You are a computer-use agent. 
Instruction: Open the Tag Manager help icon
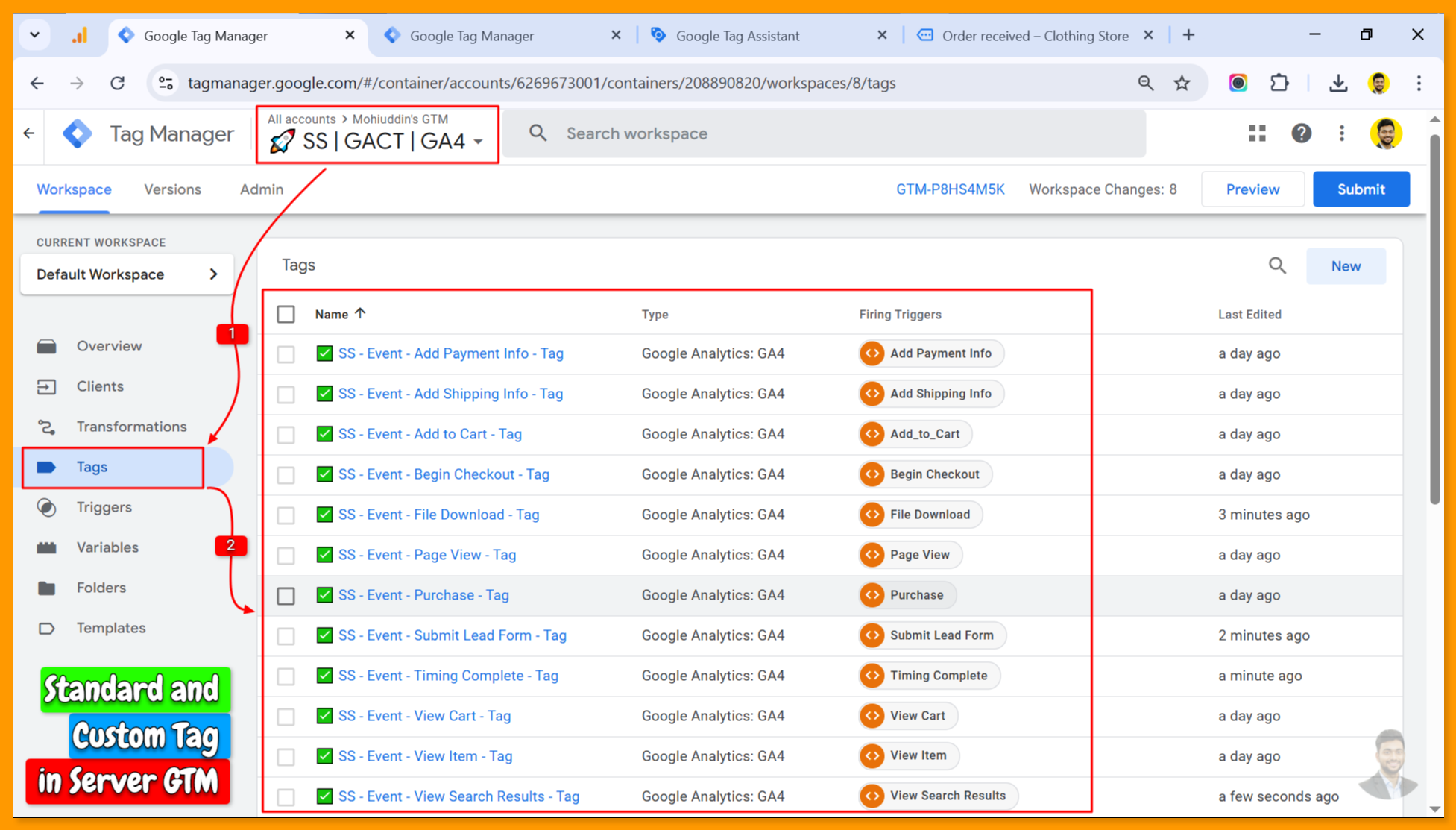coord(1301,133)
